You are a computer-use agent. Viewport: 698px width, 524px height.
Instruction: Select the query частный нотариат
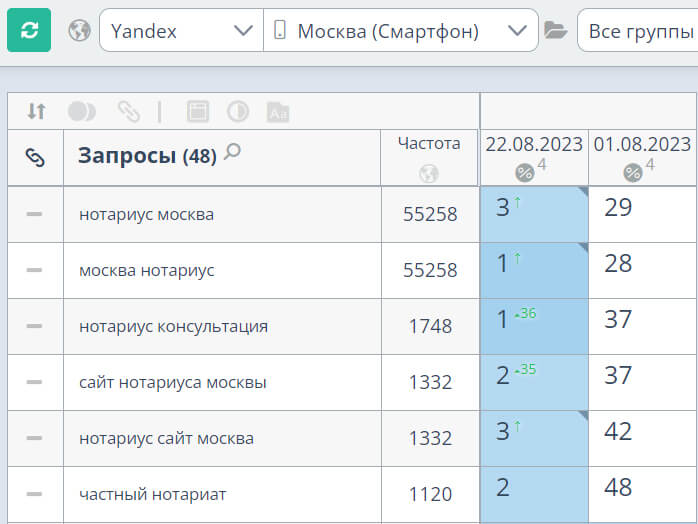(x=153, y=495)
